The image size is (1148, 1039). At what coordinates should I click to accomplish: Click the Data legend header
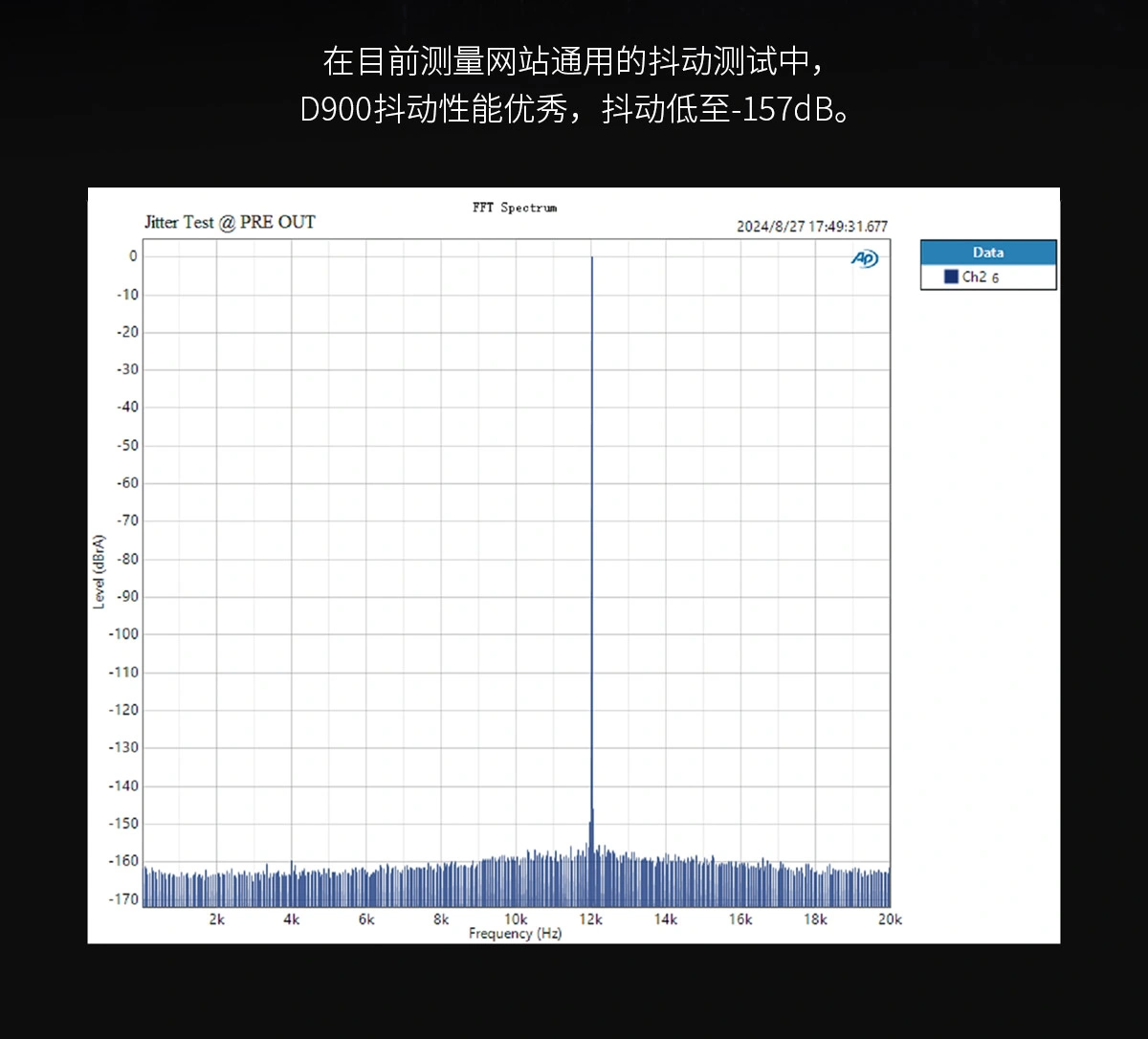click(988, 253)
